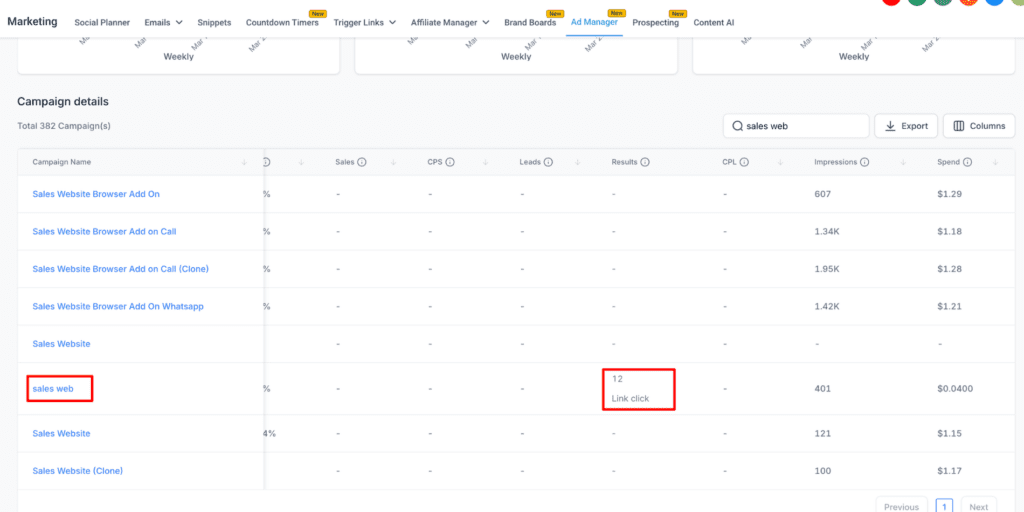Go to Previous page
This screenshot has height=512, width=1024.
(903, 507)
